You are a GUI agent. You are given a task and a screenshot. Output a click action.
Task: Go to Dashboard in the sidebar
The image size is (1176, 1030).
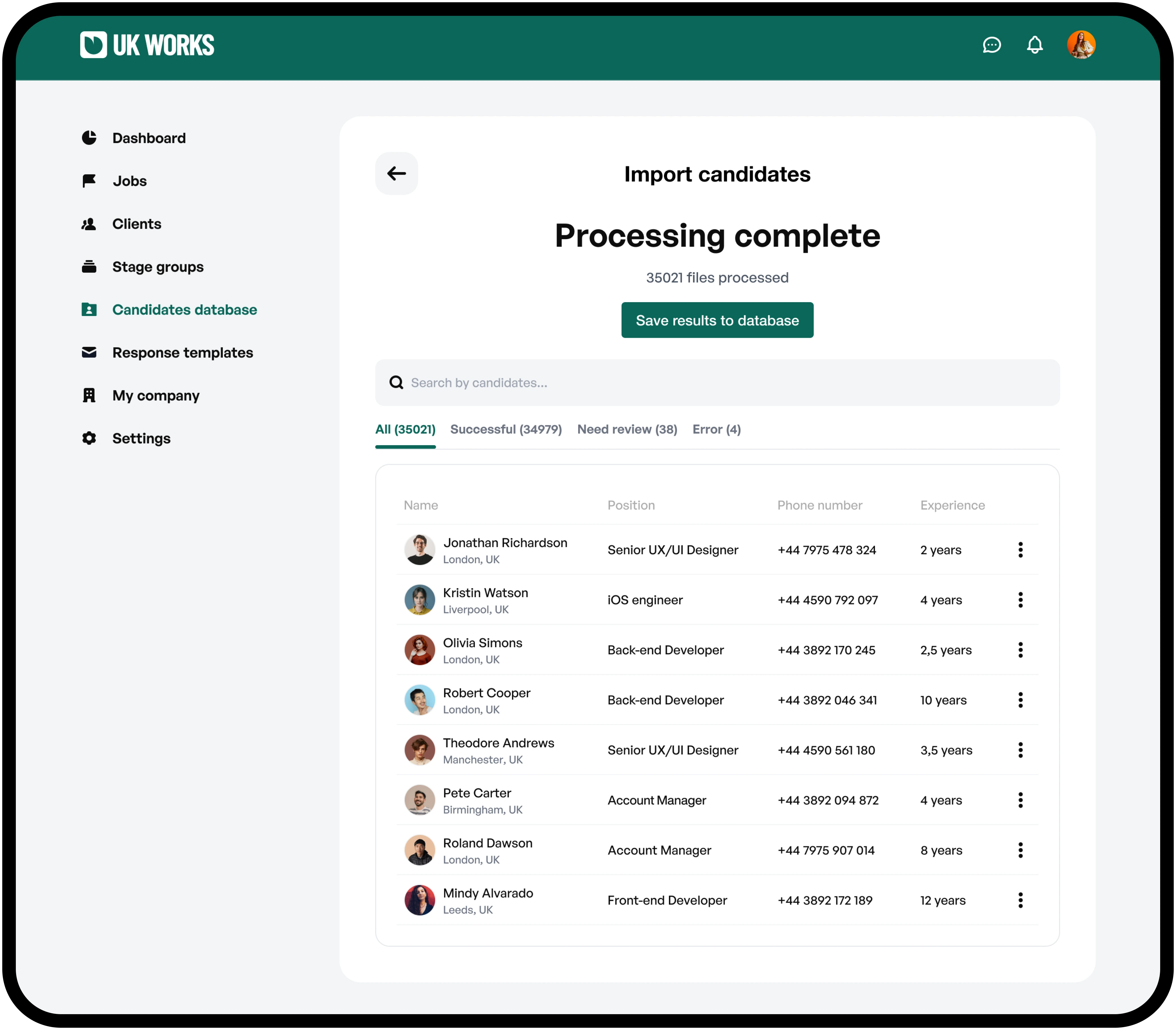click(x=149, y=138)
